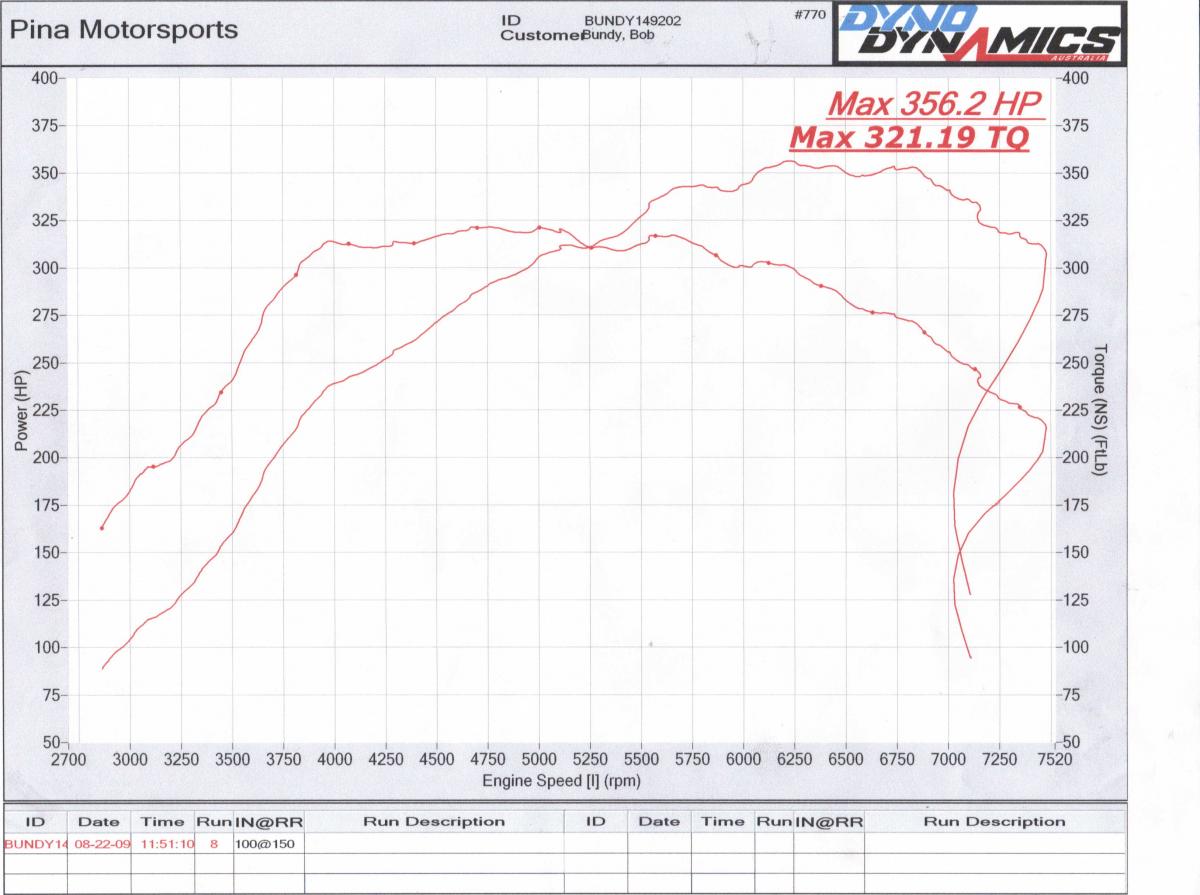Viewport: 1200px width, 895px height.
Task: Click the Dyno Dynamics logo
Action: [978, 35]
